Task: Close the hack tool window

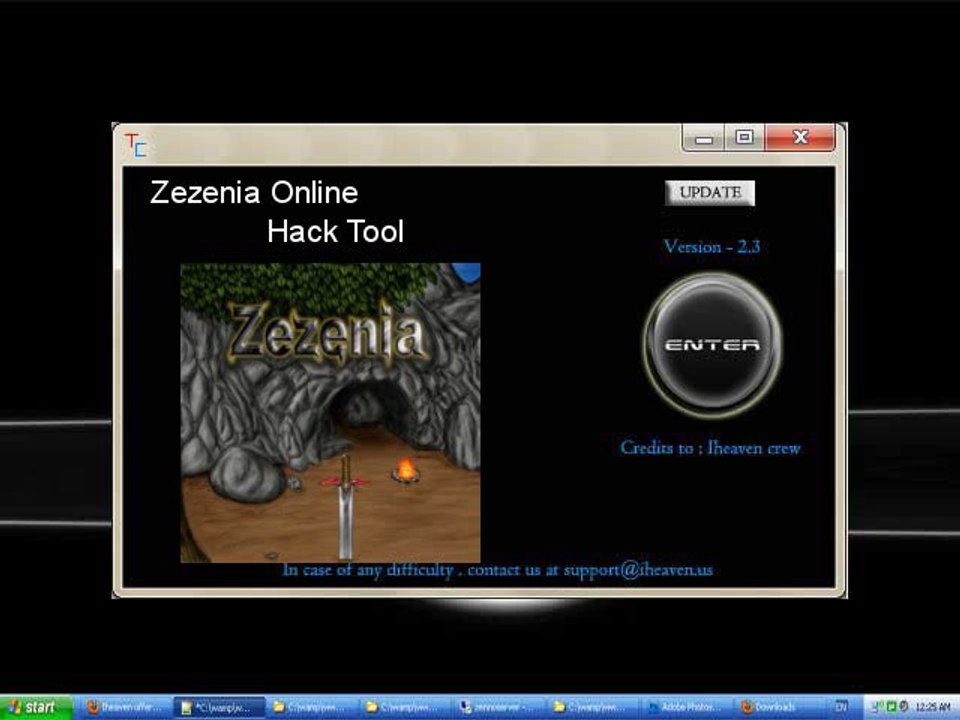Action: click(x=800, y=137)
